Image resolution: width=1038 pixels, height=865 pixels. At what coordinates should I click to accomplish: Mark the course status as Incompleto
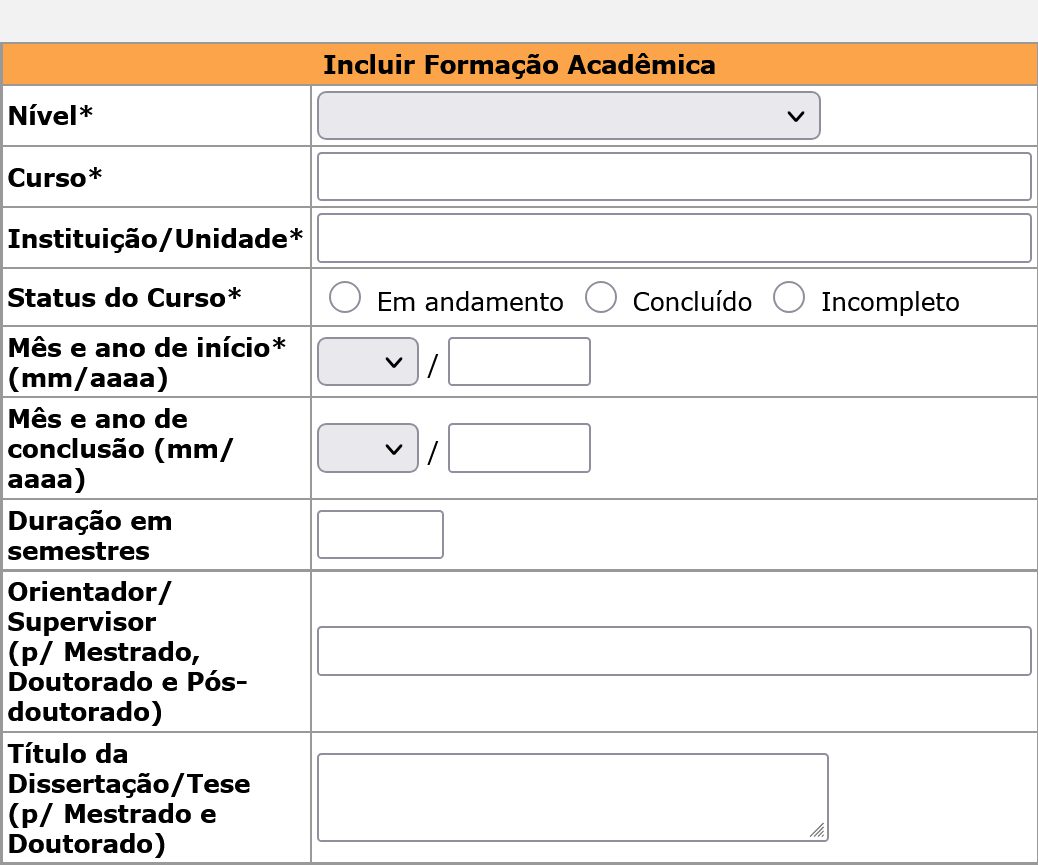(x=789, y=297)
